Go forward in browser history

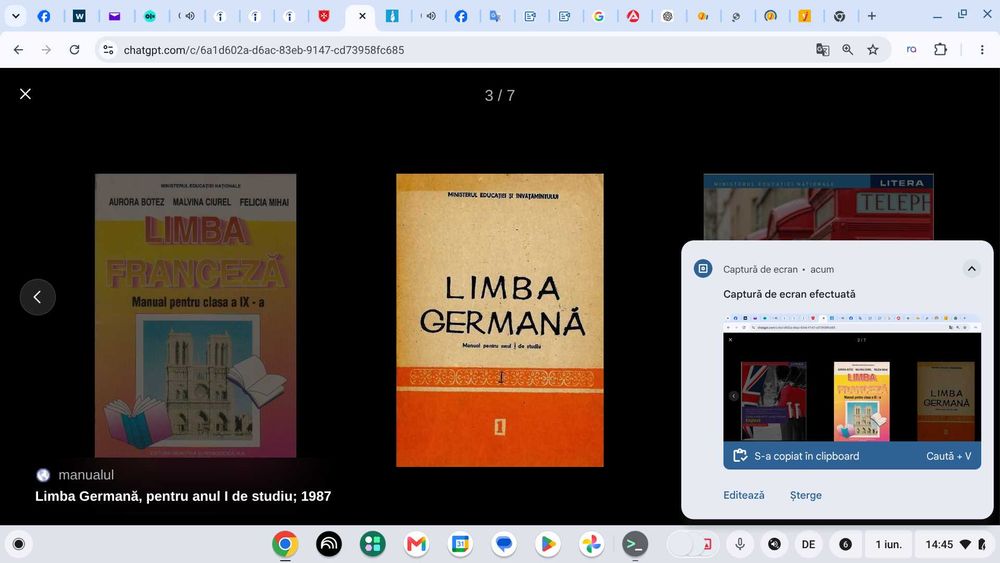(x=46, y=50)
